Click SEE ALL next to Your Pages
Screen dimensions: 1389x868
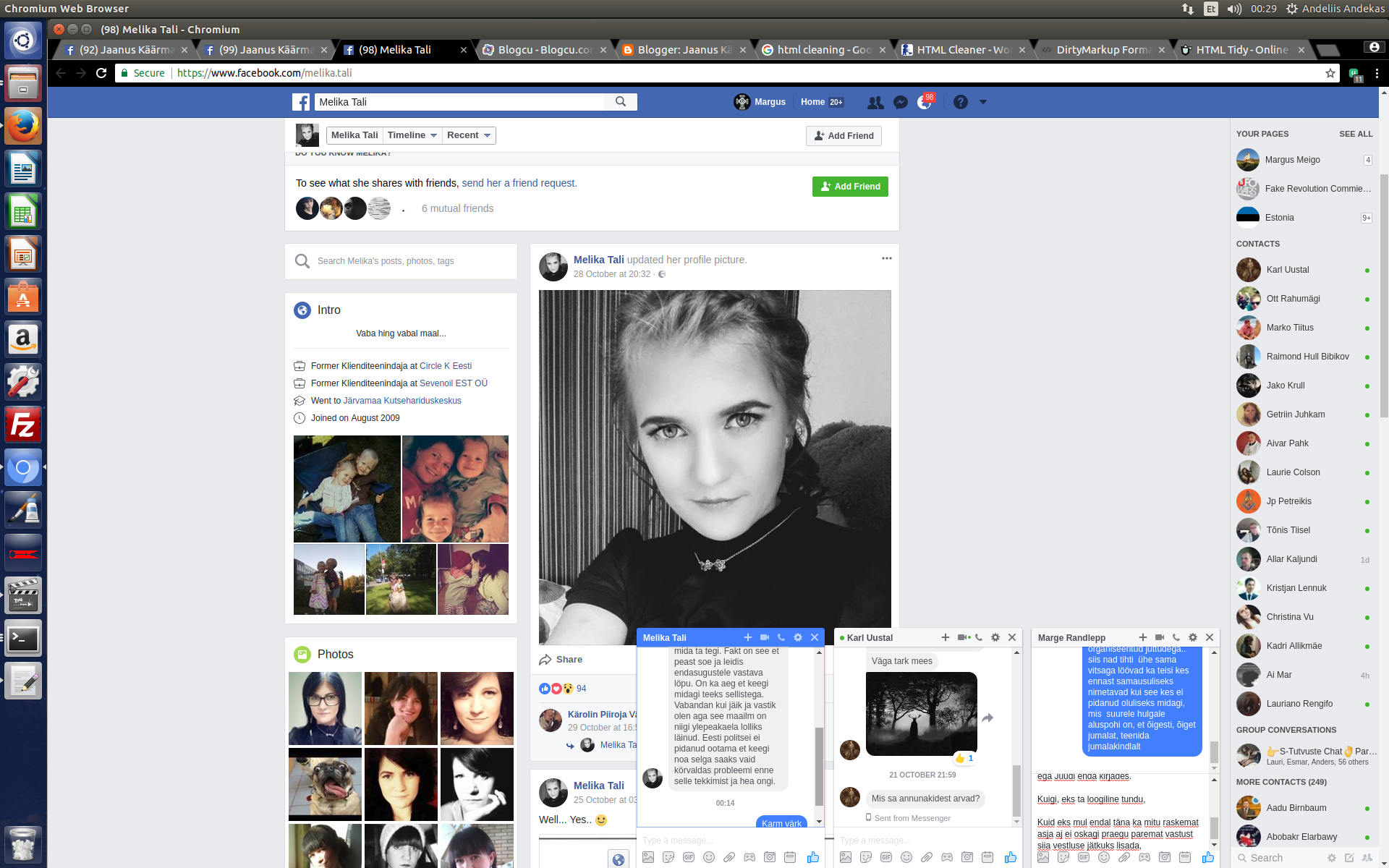pyautogui.click(x=1356, y=134)
